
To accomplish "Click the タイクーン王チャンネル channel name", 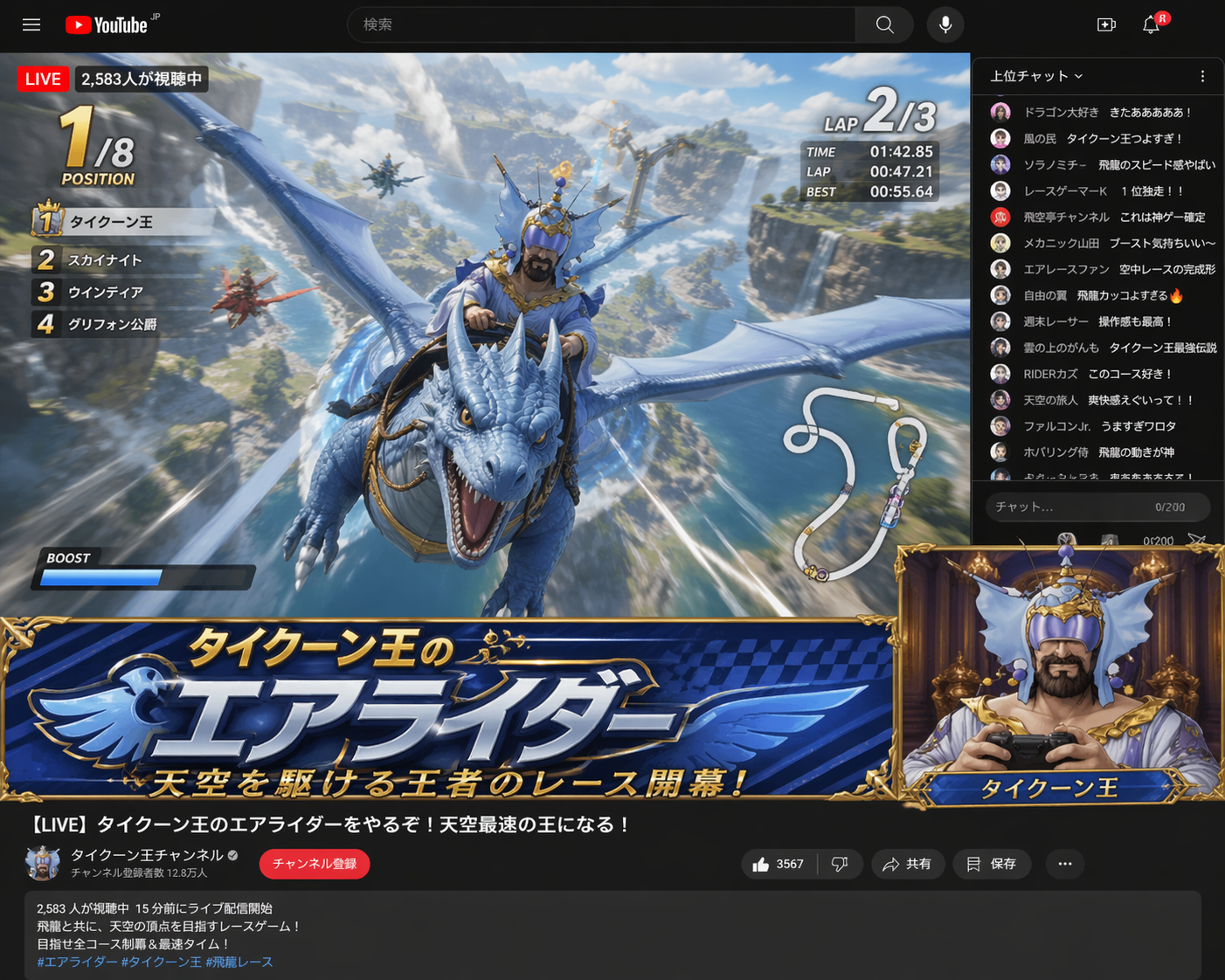I will click(x=147, y=855).
